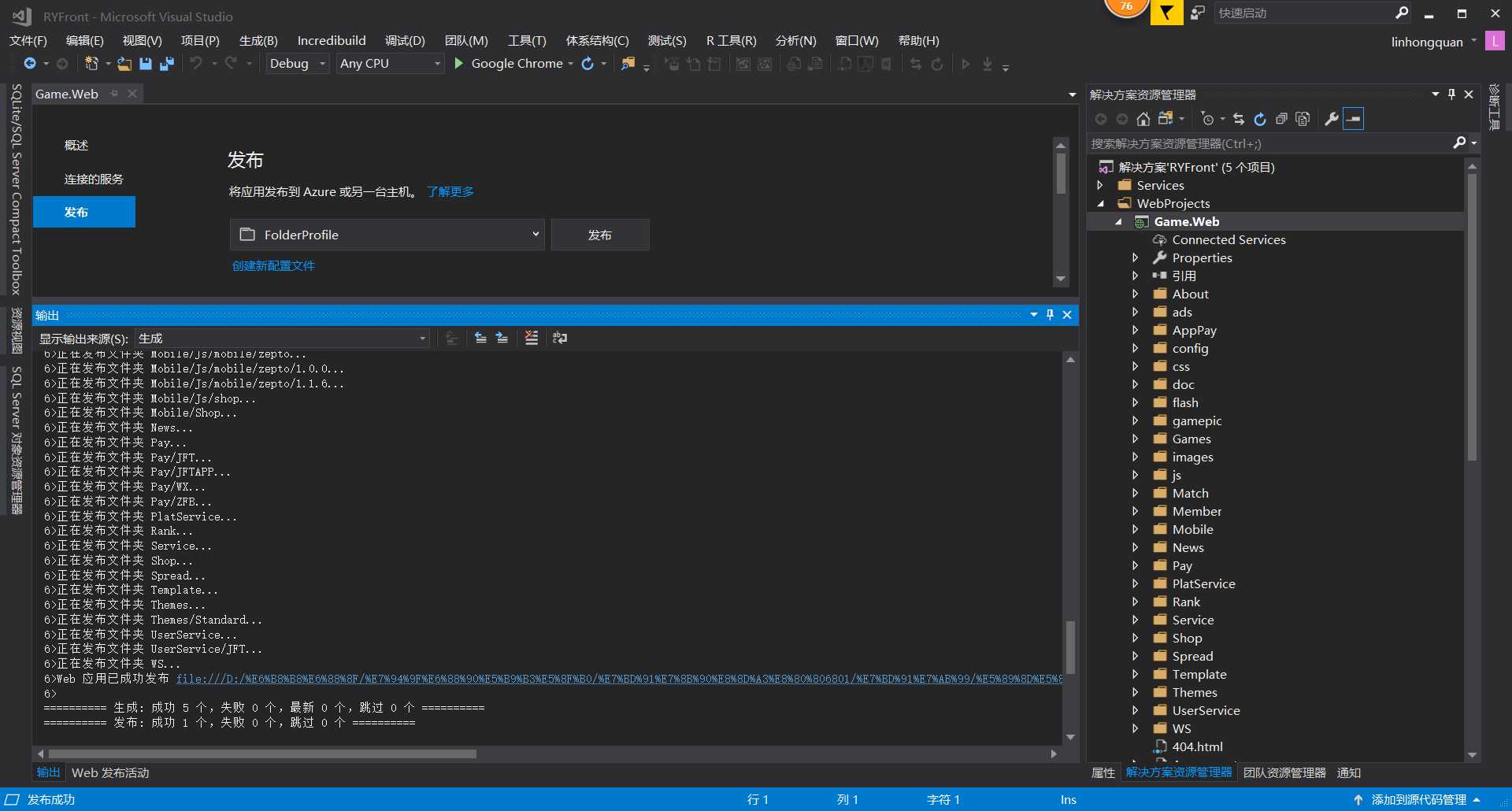Open the 工具(T) tools menu

pyautogui.click(x=527, y=41)
